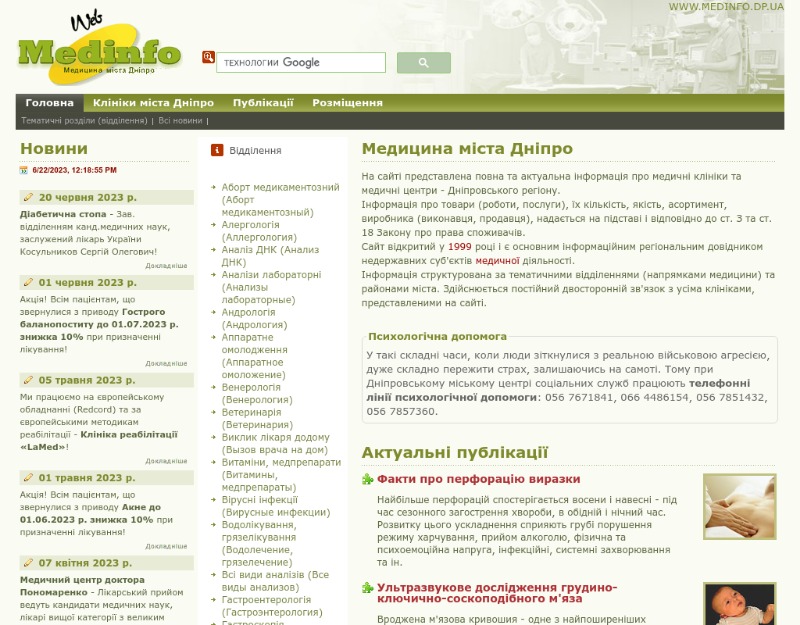Click the Психологічна допомога heading
Image resolution: width=800 pixels, height=625 pixels.
437,336
